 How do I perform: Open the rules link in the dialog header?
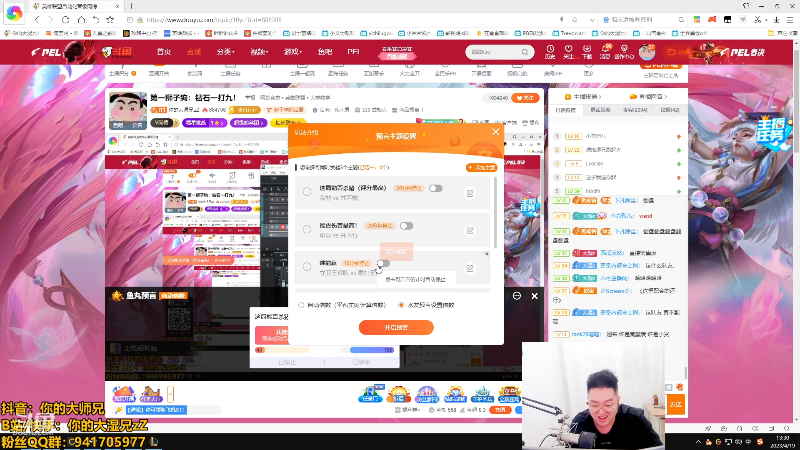306,133
